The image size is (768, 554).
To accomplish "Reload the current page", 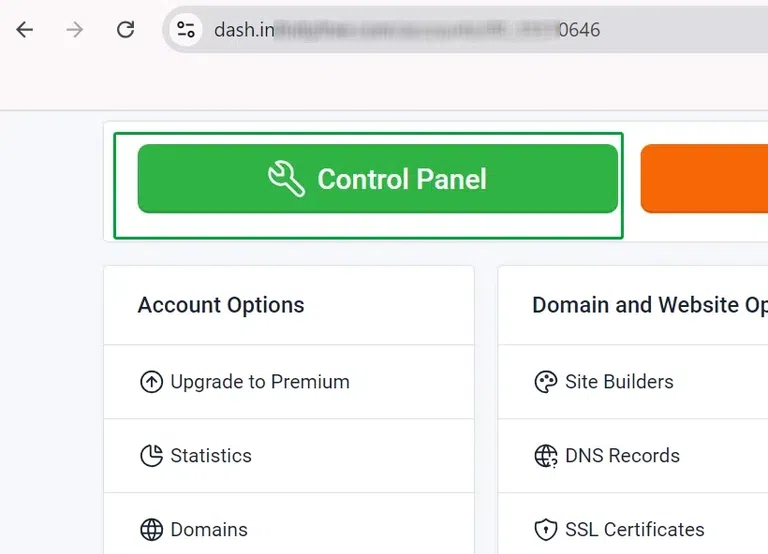I will (x=125, y=30).
